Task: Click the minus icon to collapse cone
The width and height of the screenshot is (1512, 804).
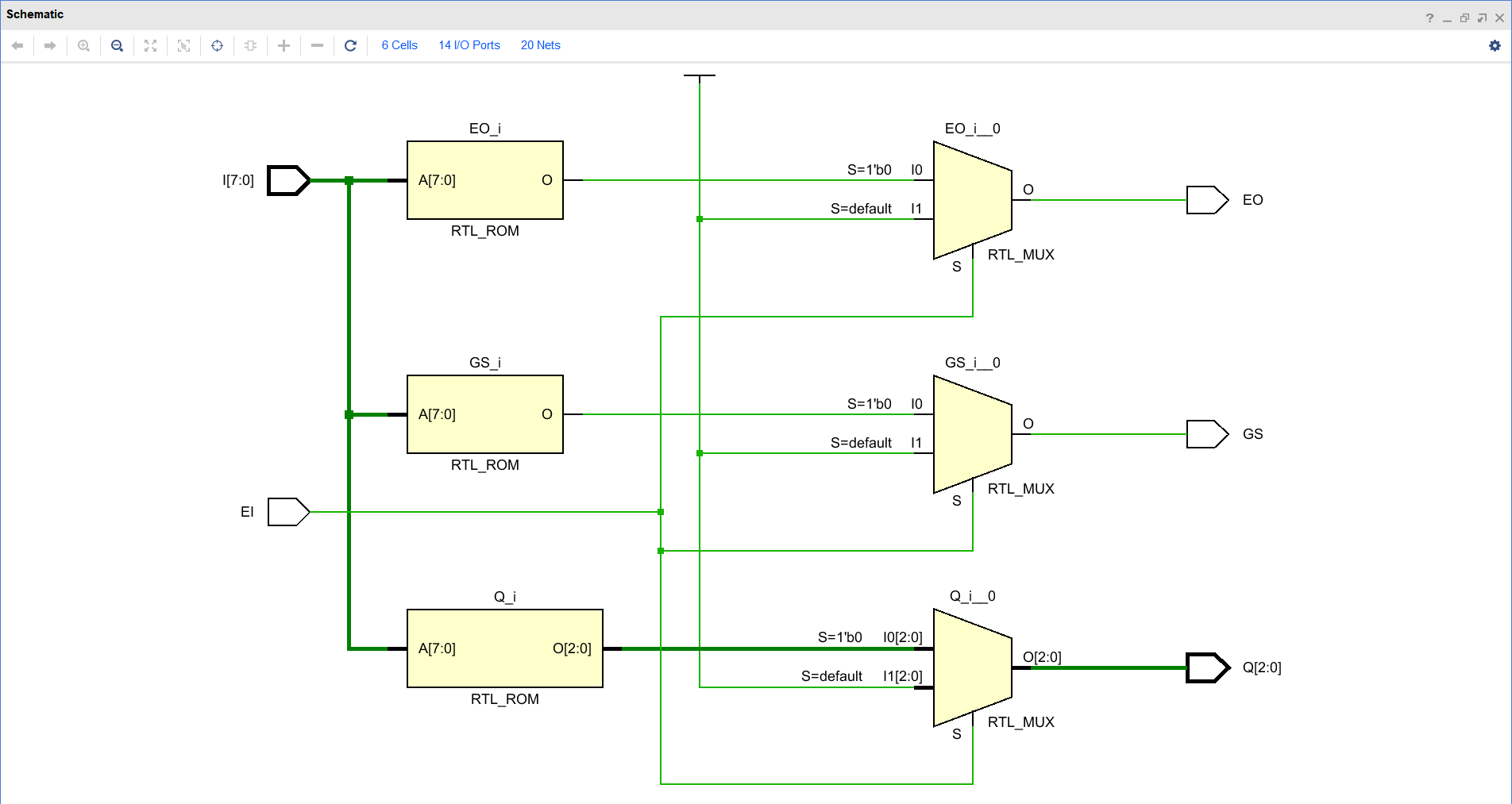Action: click(317, 45)
